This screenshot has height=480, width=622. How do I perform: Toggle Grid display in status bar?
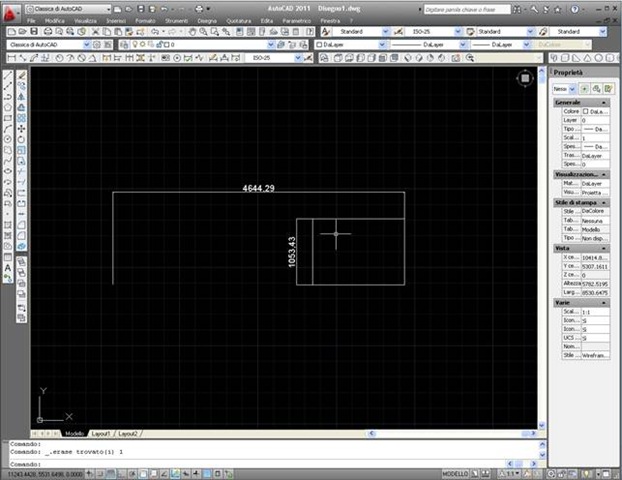click(x=111, y=474)
